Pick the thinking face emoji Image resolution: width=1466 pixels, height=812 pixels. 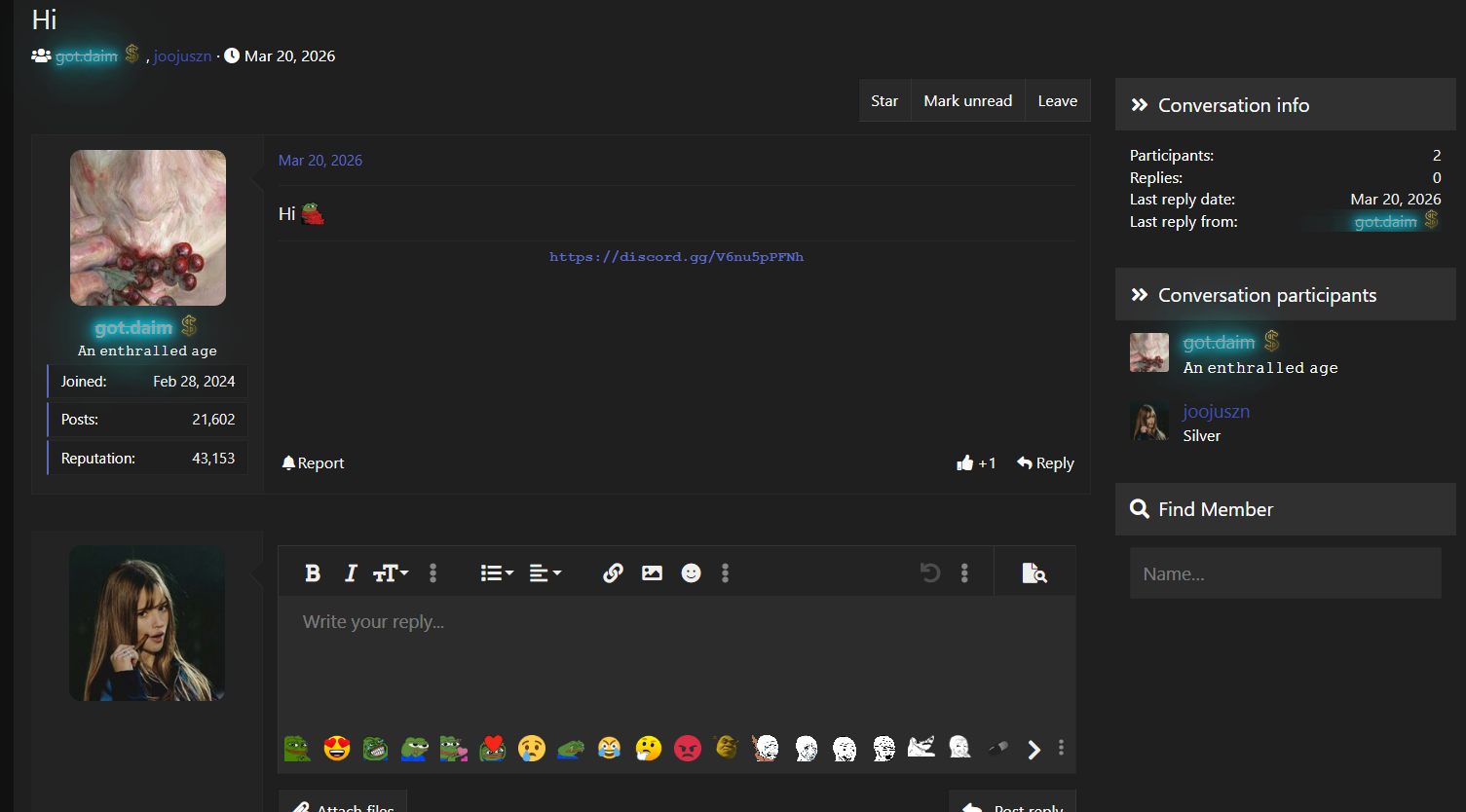(x=649, y=748)
